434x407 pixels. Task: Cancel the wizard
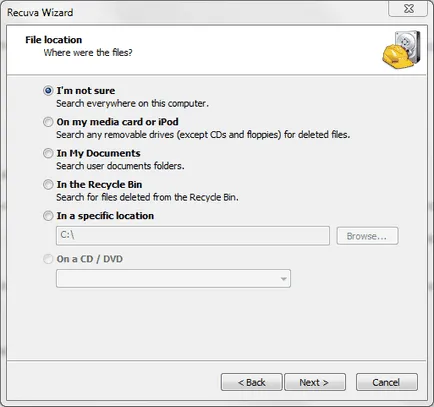pyautogui.click(x=387, y=382)
